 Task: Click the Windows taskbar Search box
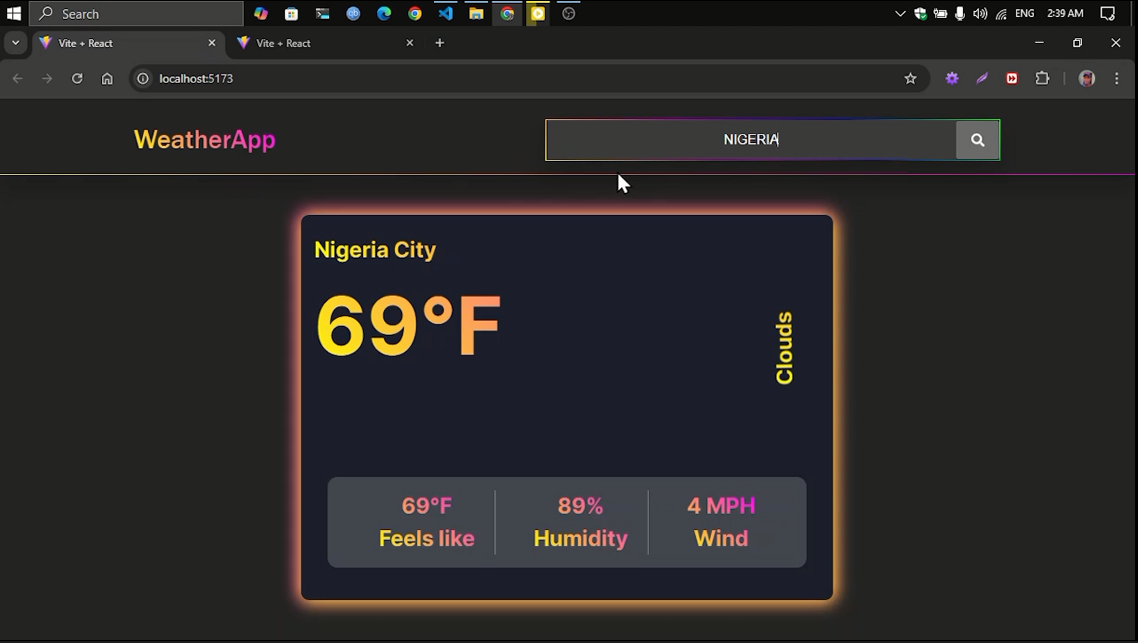tap(136, 13)
